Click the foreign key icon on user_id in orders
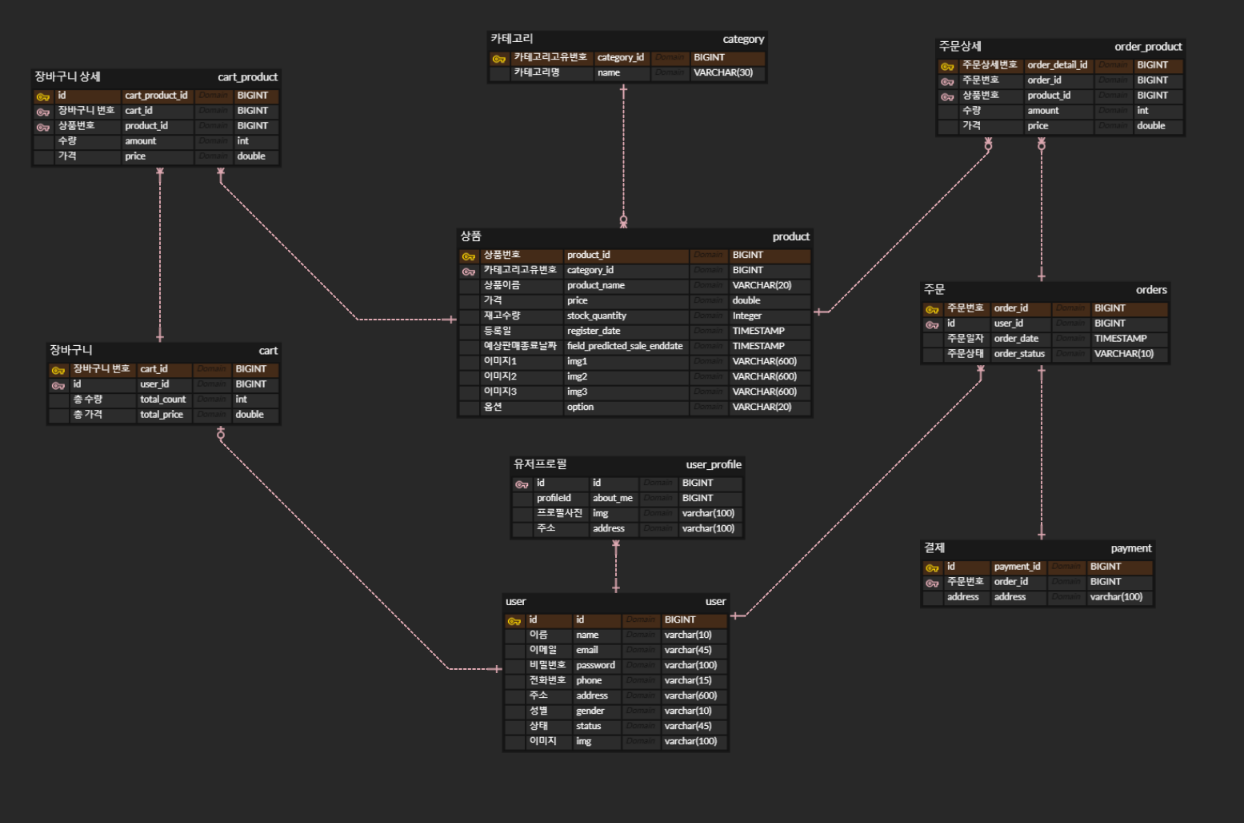 click(931, 323)
